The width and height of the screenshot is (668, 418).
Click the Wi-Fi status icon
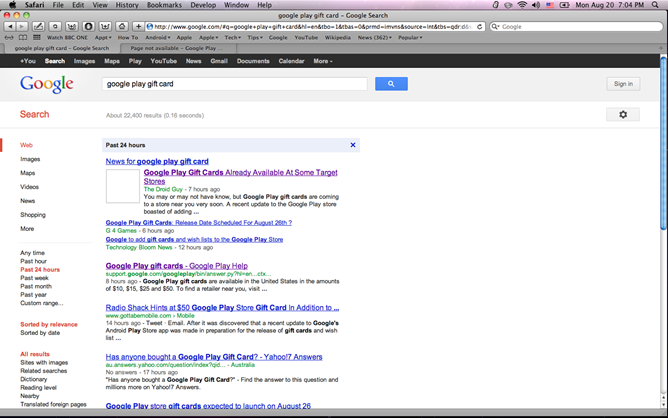522,5
